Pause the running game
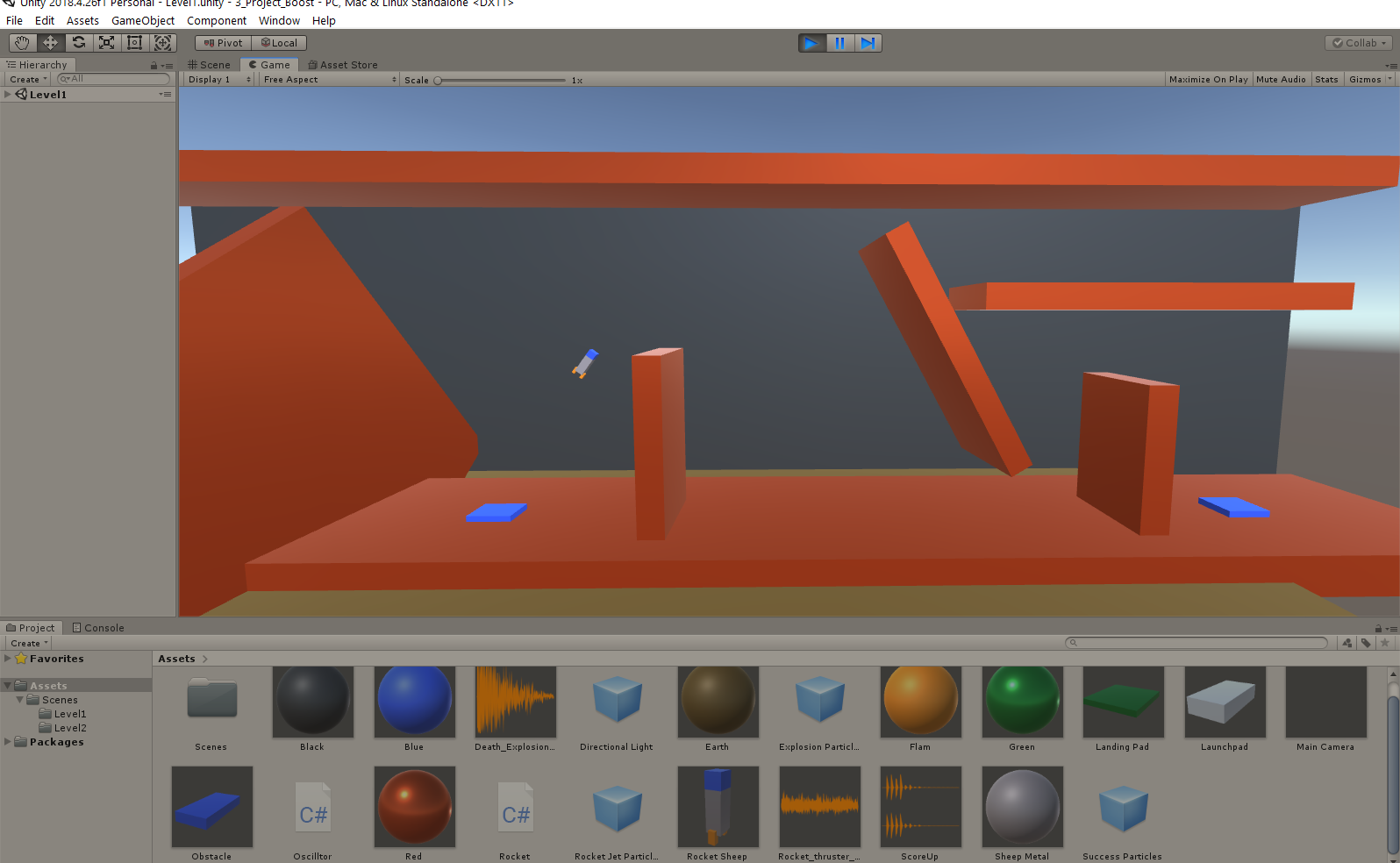This screenshot has width=1400, height=863. pyautogui.click(x=839, y=42)
